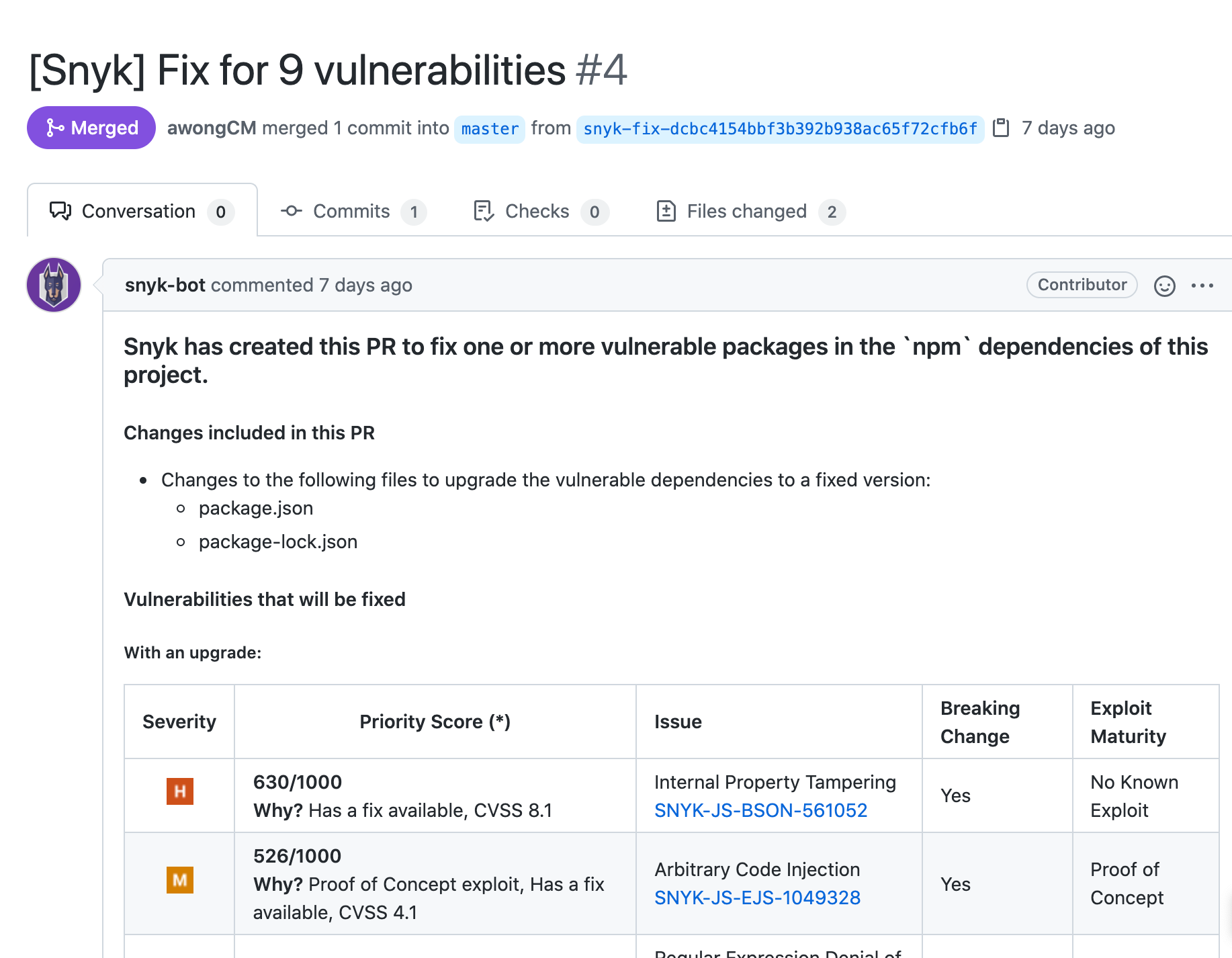Screen dimensions: 1232x958
Task: Click the commented 7 days ago timestamp
Action: click(365, 285)
